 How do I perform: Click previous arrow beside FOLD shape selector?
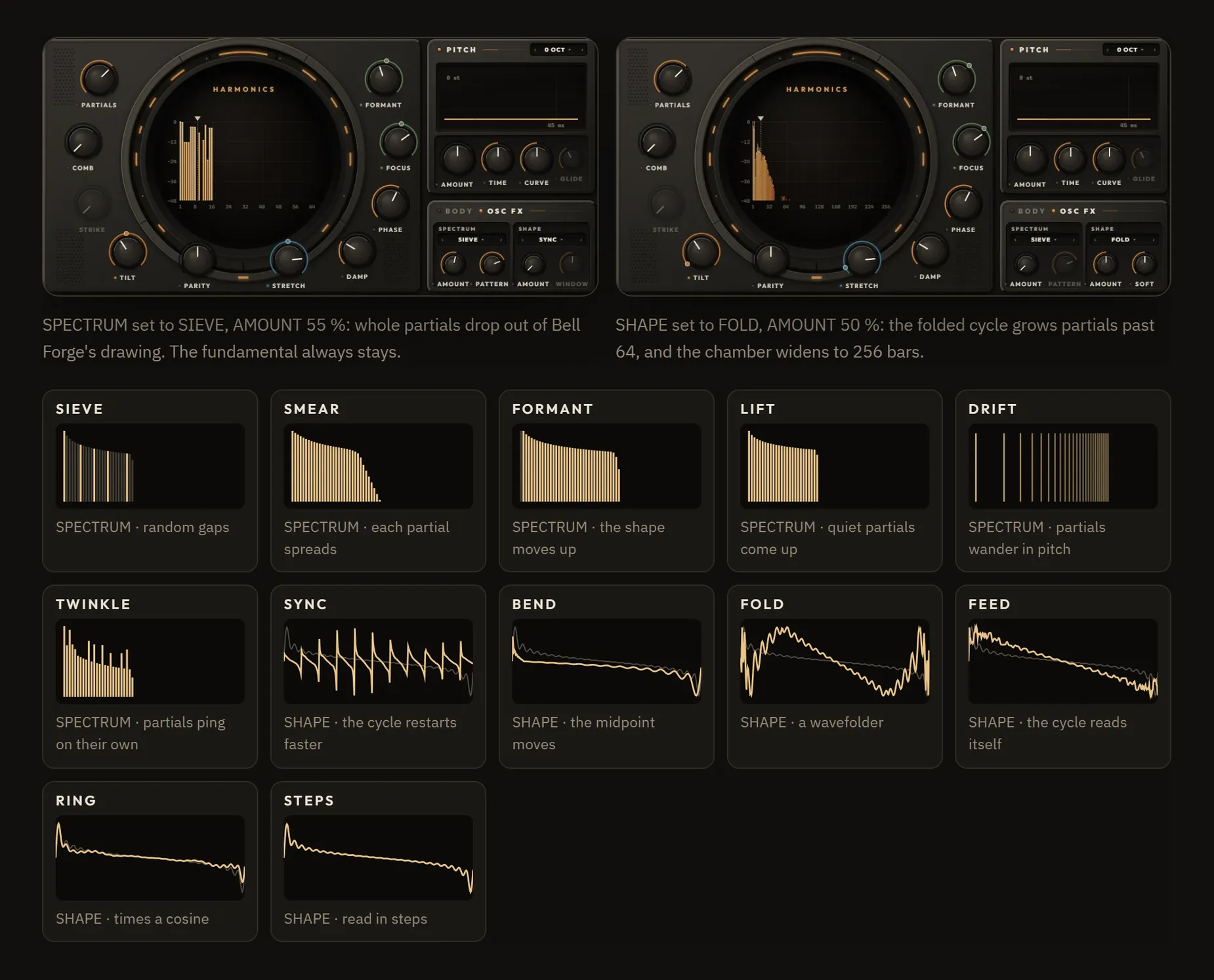pyautogui.click(x=1095, y=240)
